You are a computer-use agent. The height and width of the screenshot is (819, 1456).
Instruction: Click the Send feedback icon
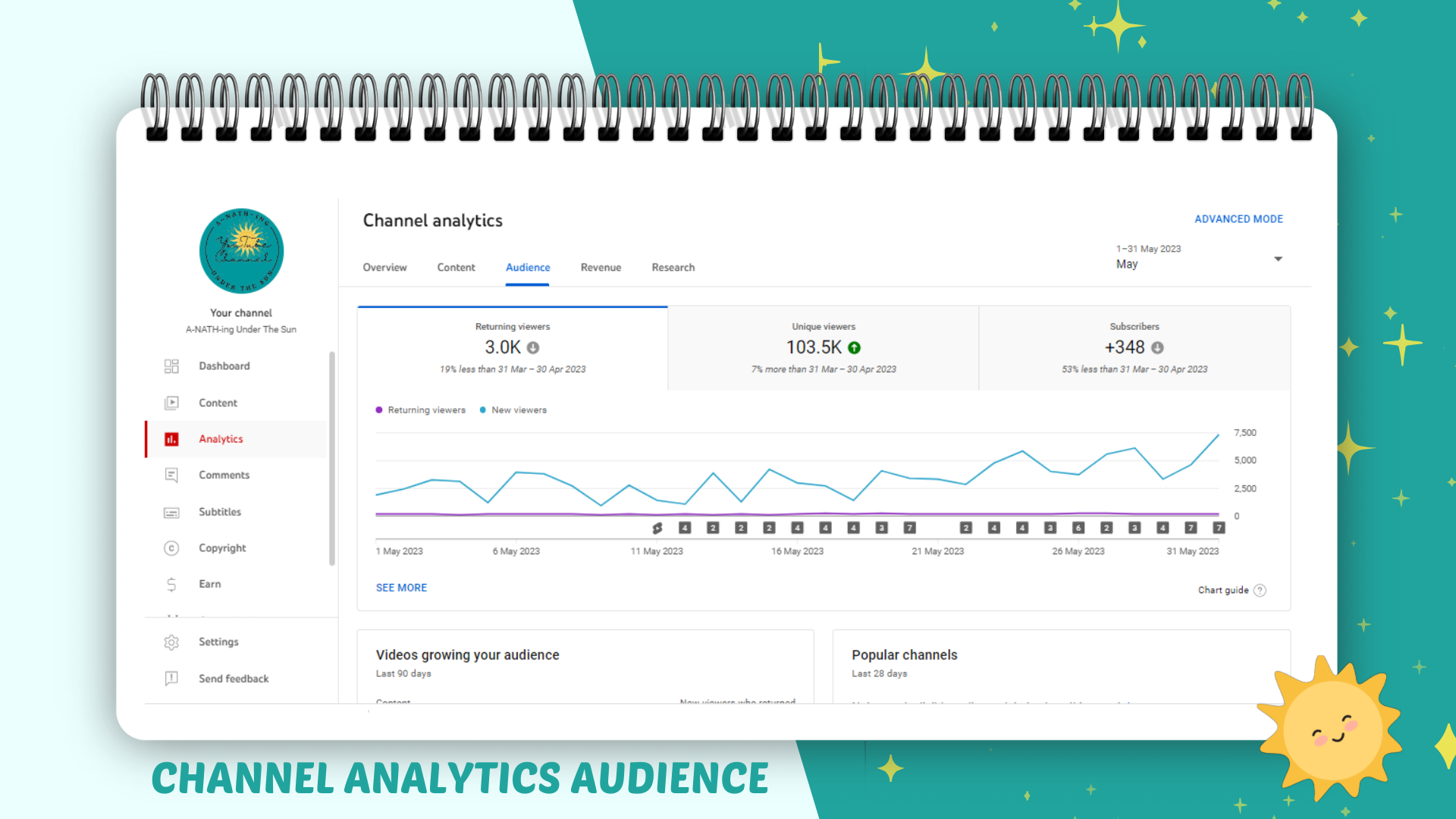tap(171, 679)
